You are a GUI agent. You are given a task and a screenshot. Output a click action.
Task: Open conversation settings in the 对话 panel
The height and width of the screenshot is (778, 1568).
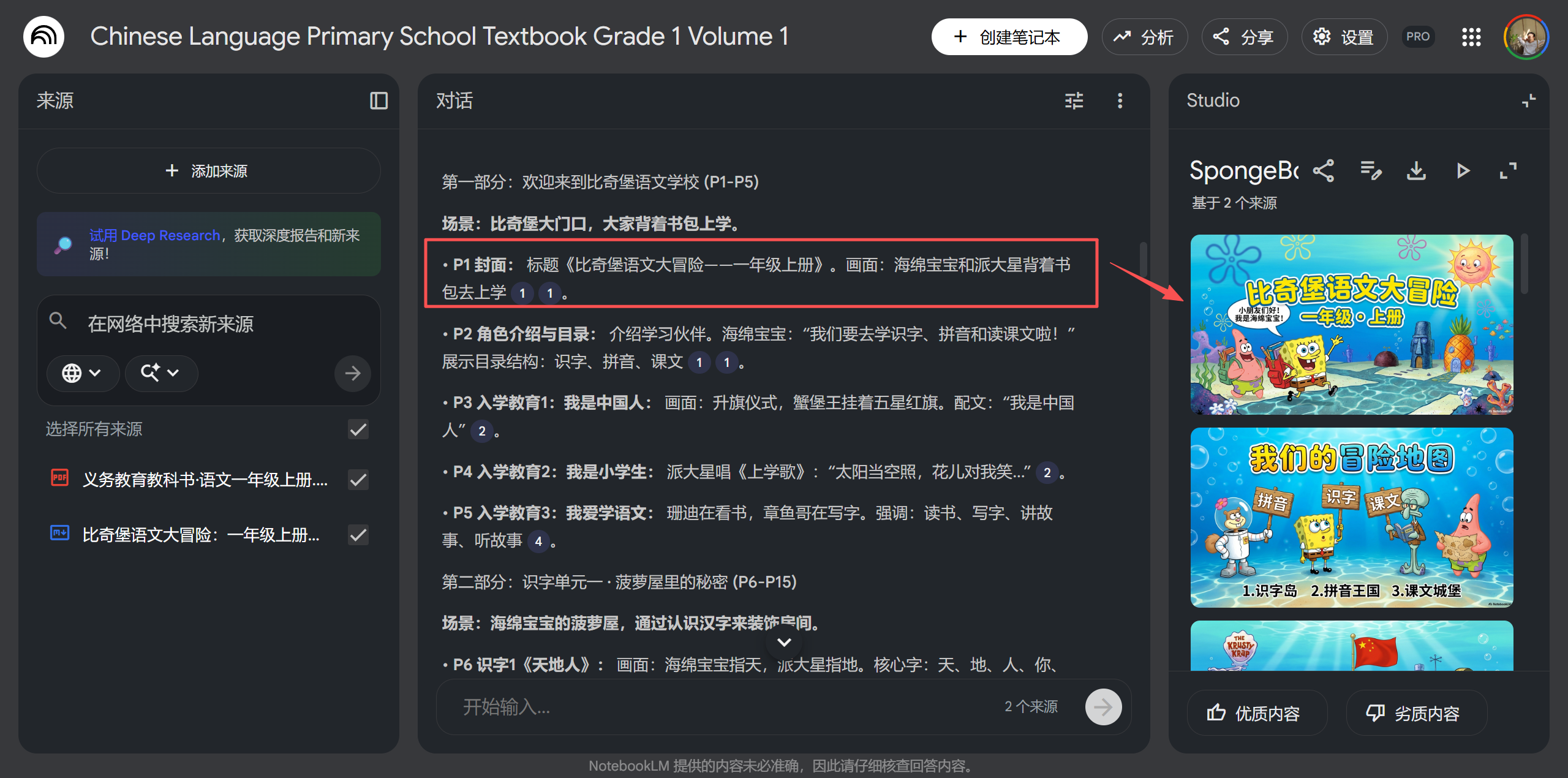[1074, 100]
